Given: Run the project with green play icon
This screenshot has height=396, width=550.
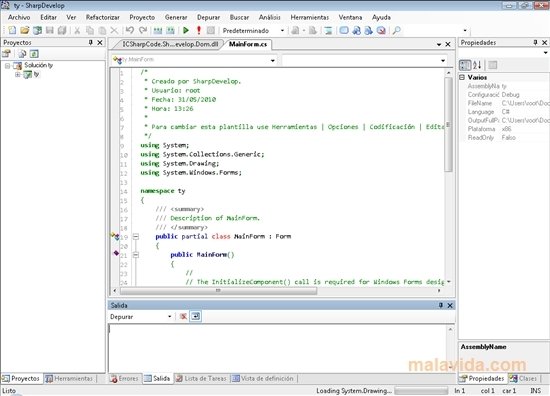Looking at the screenshot, I should (x=186, y=31).
